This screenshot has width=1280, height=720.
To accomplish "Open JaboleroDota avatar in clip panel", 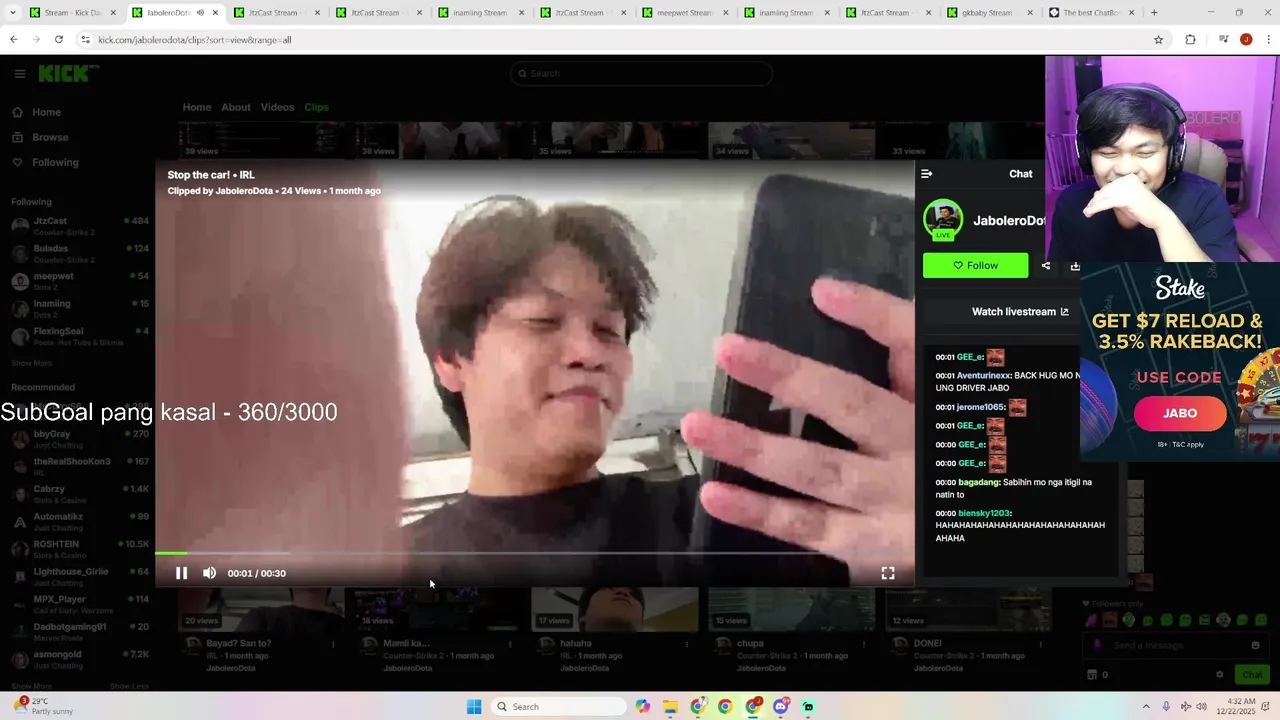I will pyautogui.click(x=943, y=220).
